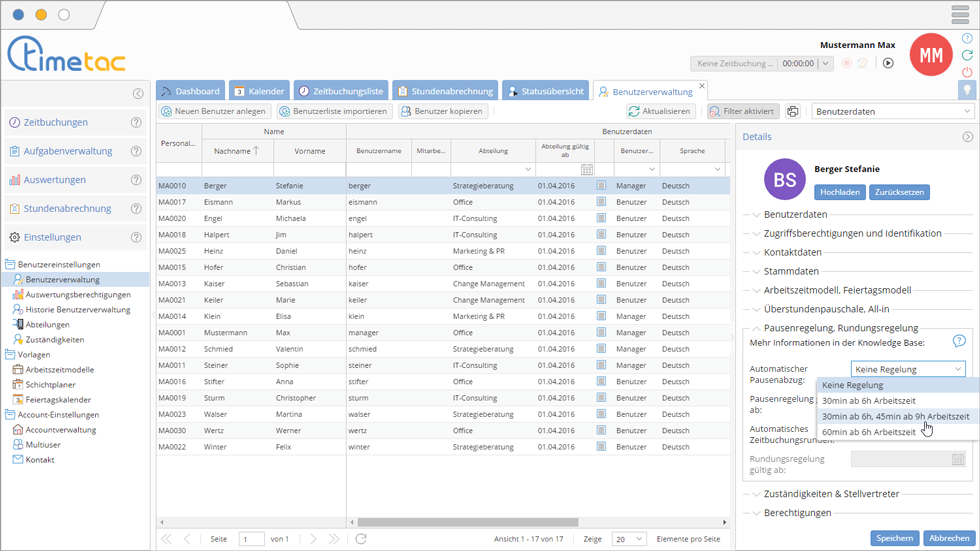The height and width of the screenshot is (551, 980).
Task: Click Neuen Benutzer anlegen
Action: 214,112
